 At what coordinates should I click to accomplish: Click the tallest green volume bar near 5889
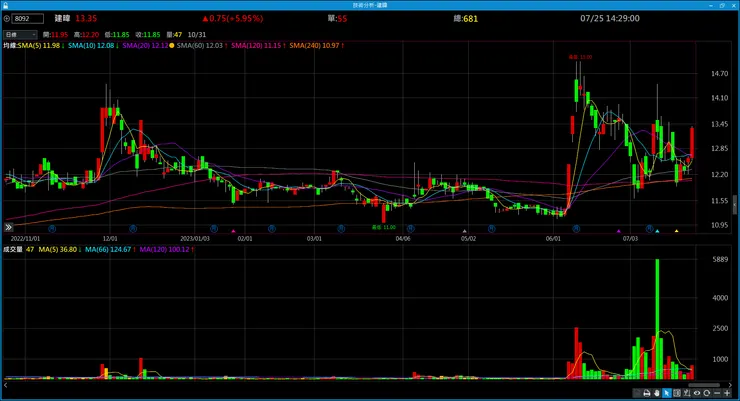click(x=657, y=318)
